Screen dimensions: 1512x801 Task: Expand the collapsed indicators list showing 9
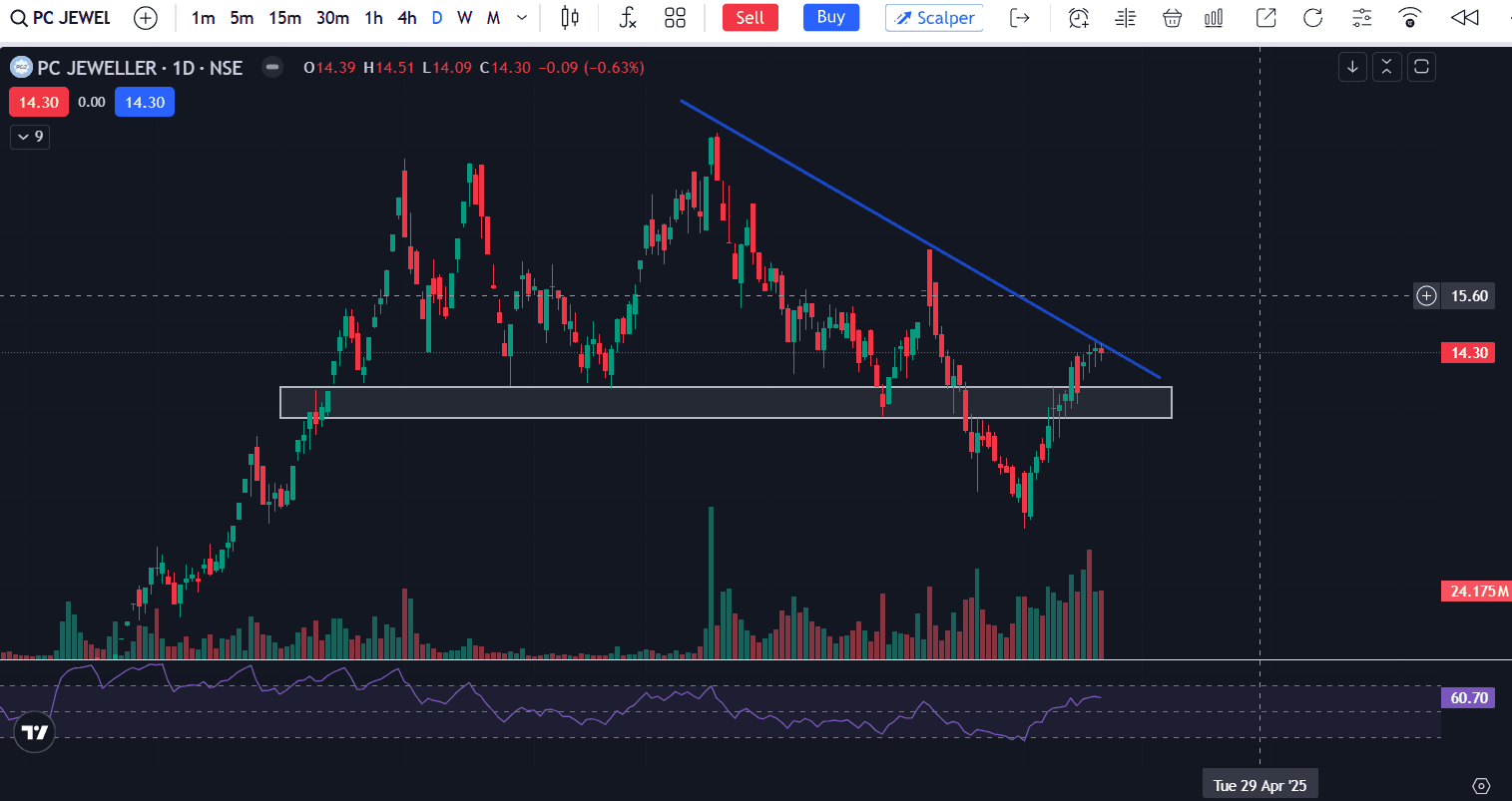[31, 137]
